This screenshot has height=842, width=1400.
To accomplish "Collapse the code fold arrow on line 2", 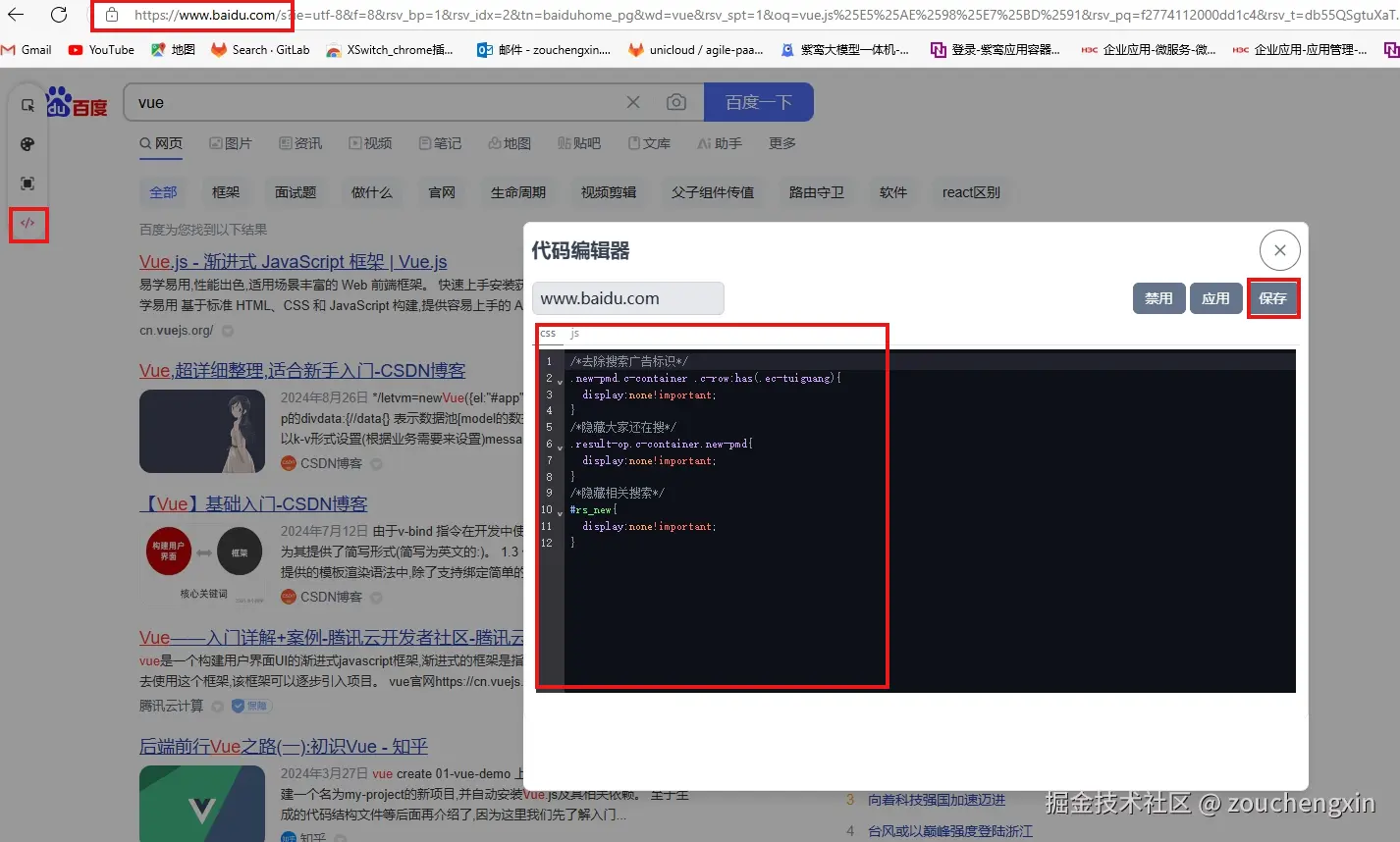I will pos(561,380).
